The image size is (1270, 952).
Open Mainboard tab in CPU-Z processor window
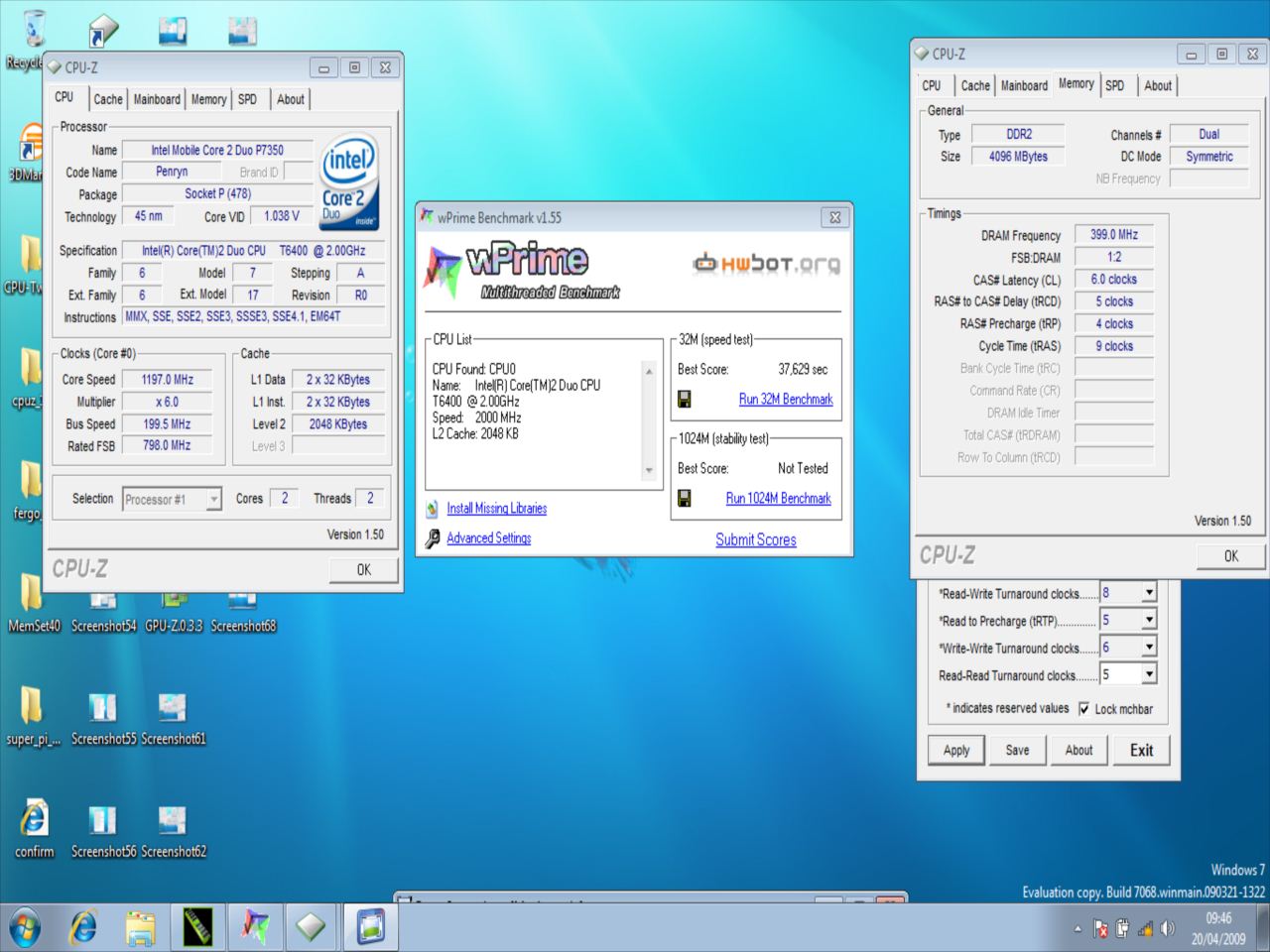(x=157, y=99)
